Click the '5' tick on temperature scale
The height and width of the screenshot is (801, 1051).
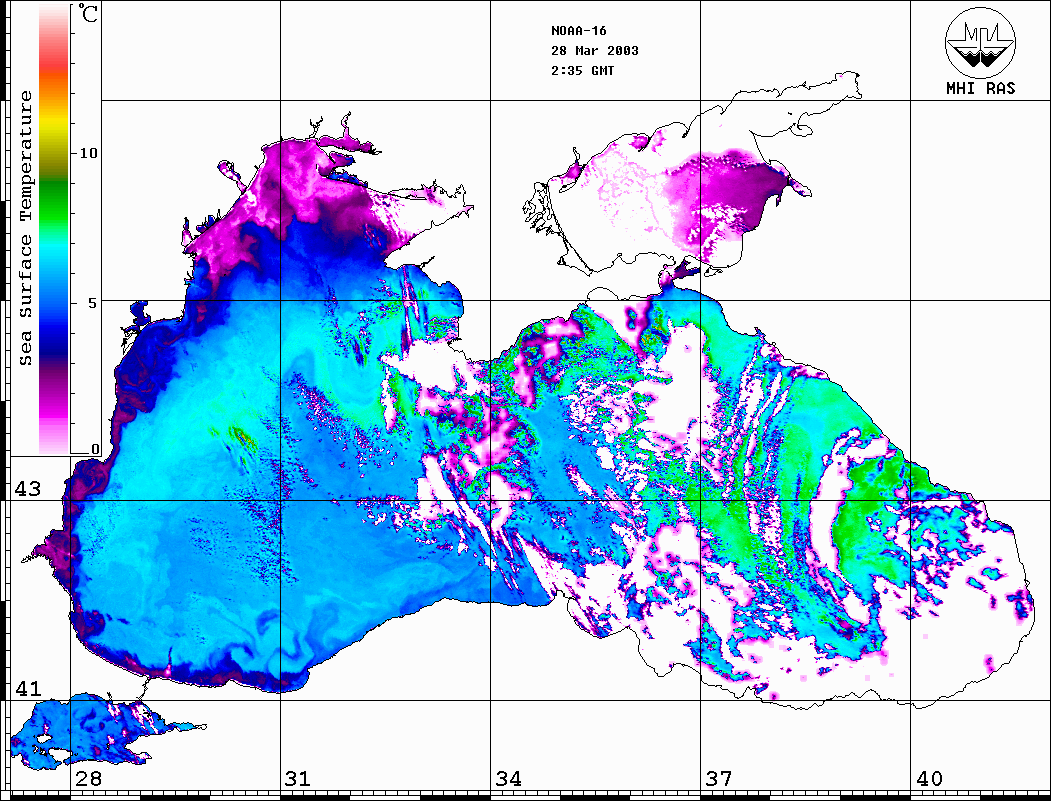93,303
